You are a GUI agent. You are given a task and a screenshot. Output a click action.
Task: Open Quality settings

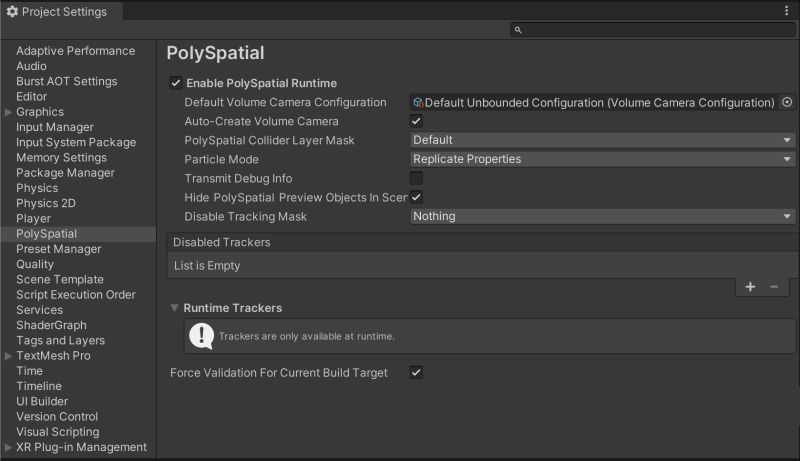coord(35,265)
